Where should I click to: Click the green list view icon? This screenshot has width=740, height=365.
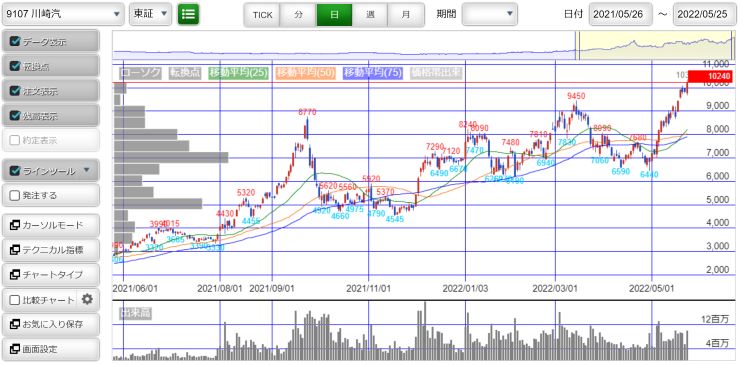point(188,15)
